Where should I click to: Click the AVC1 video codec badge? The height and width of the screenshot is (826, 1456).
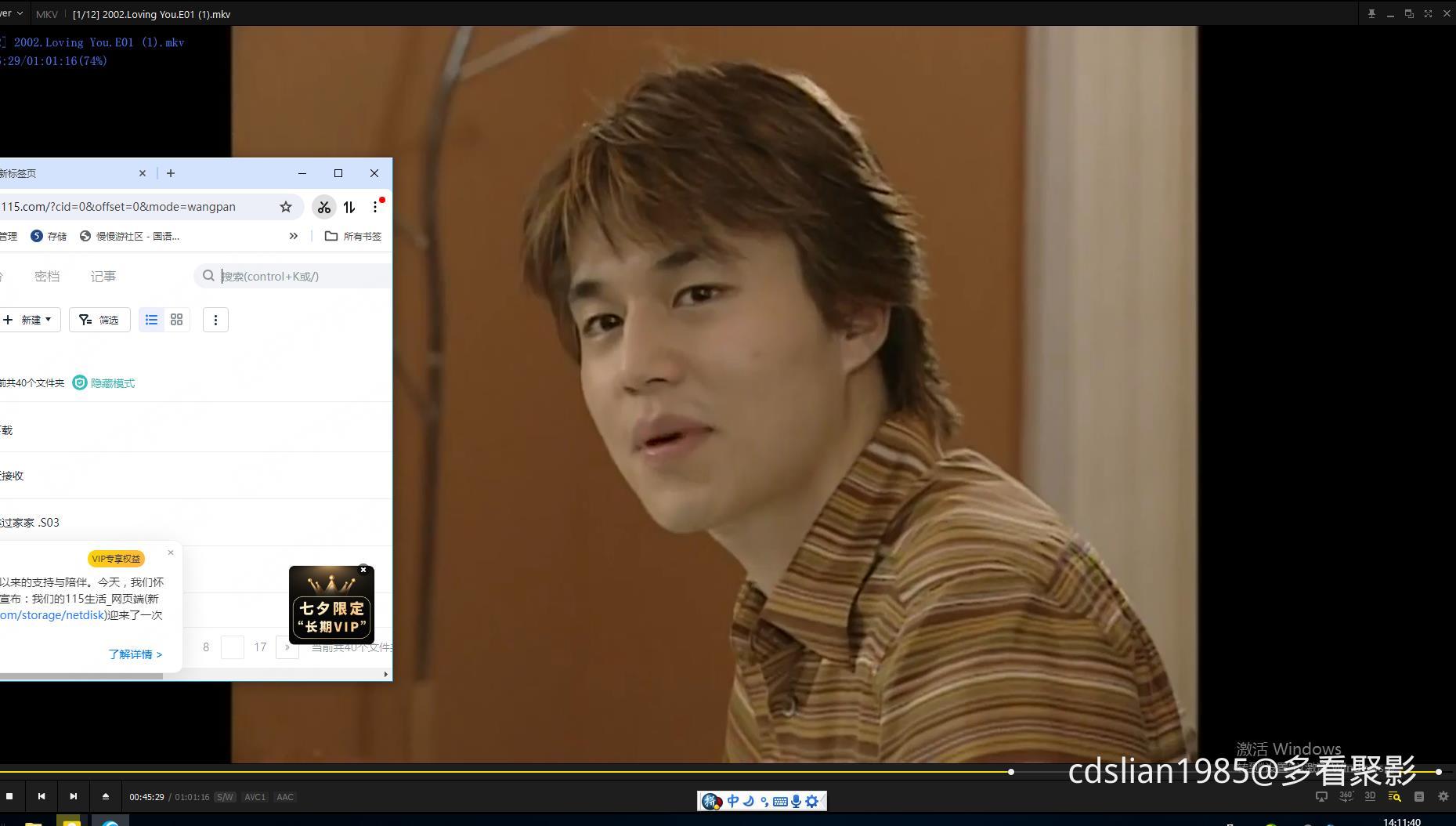coord(255,797)
